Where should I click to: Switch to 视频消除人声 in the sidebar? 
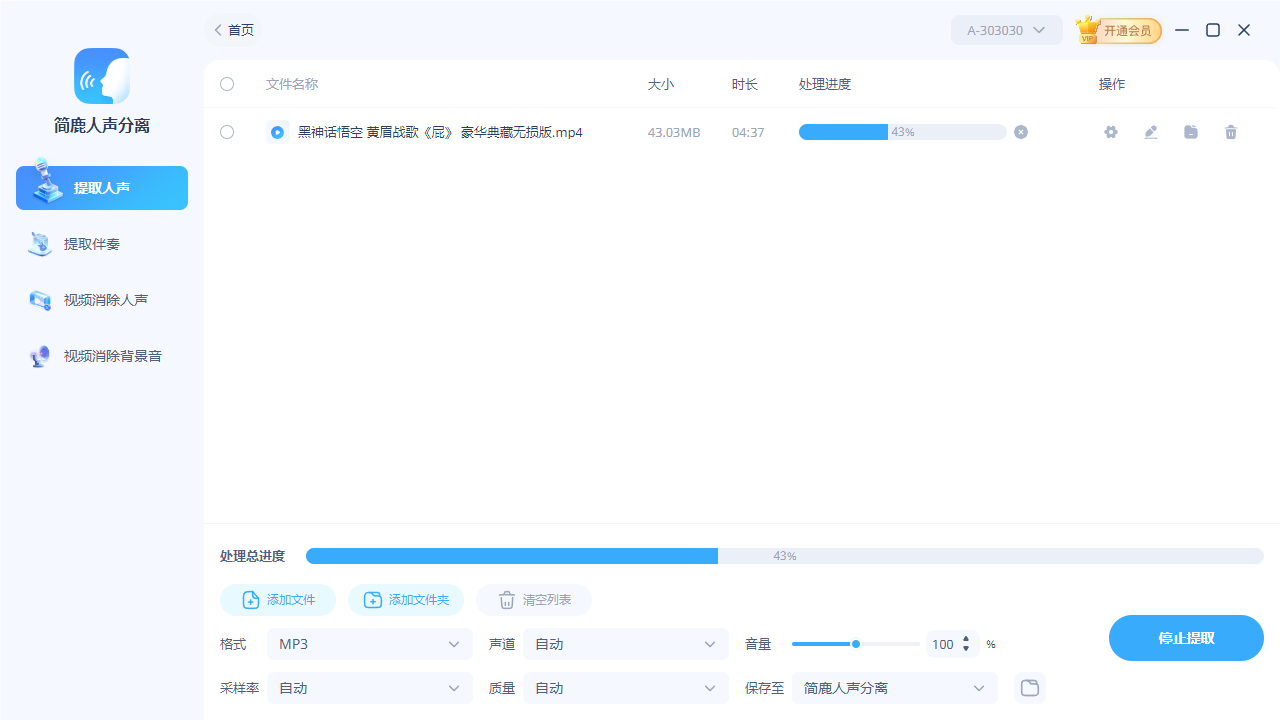click(x=101, y=299)
